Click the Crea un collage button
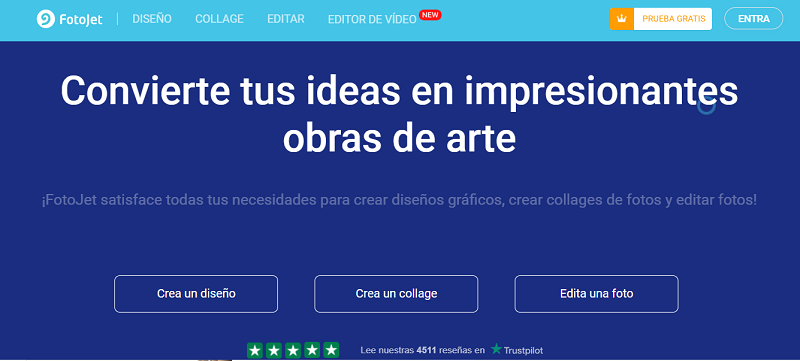This screenshot has width=800, height=361. (x=396, y=294)
